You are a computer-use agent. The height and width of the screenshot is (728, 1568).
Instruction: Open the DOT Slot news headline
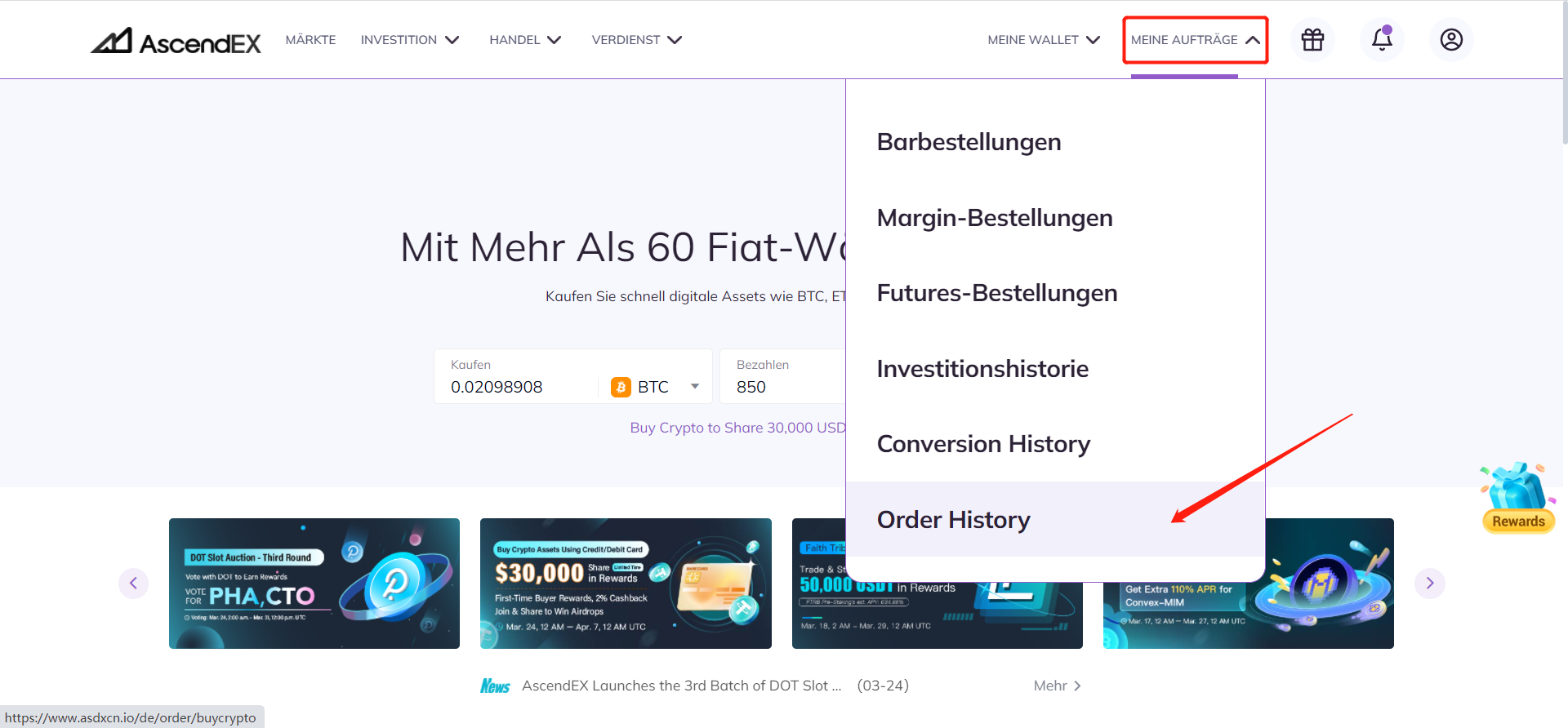point(681,686)
